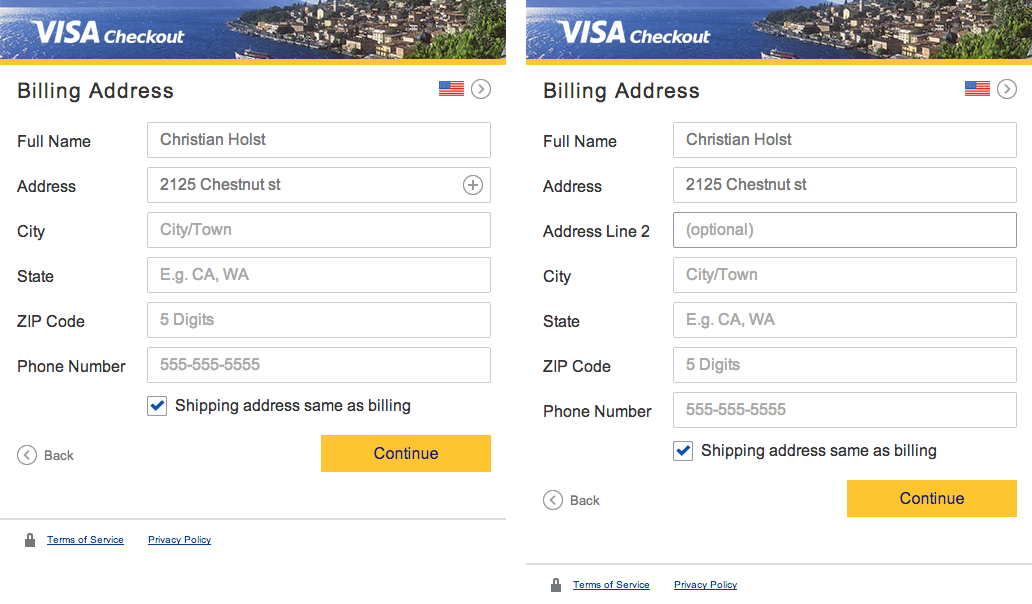1032x604 pixels.
Task: Click the US flag icon in the left form
Action: point(451,89)
